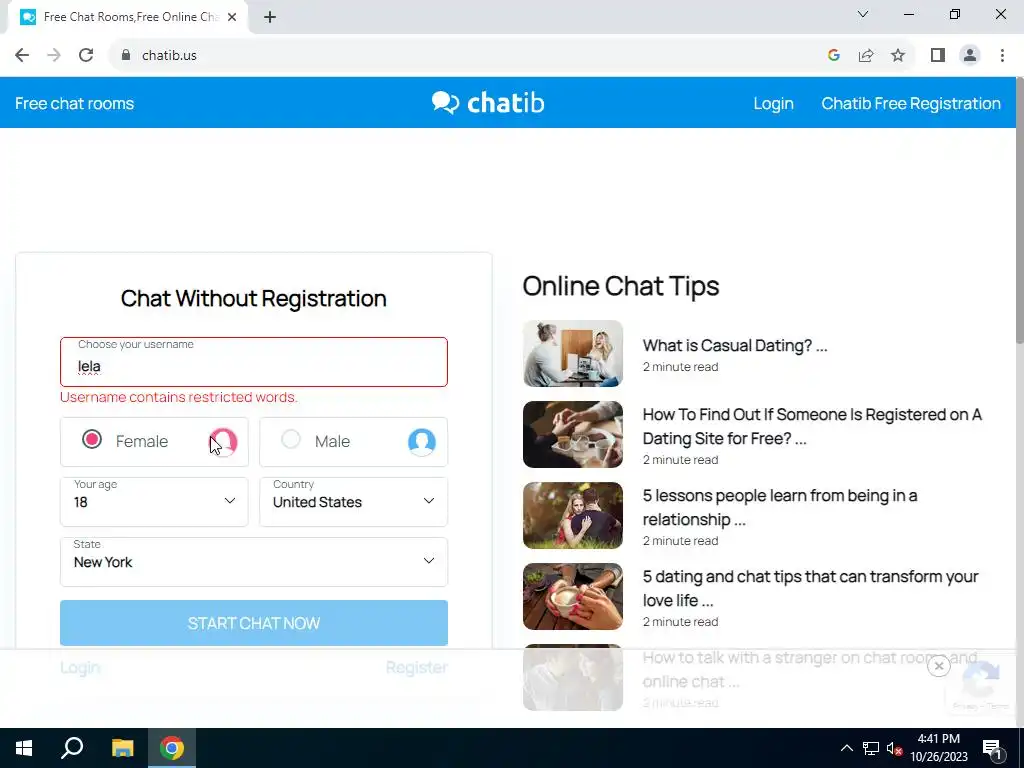Show hidden system tray icons
Image resolution: width=1024 pixels, height=768 pixels.
[846, 748]
